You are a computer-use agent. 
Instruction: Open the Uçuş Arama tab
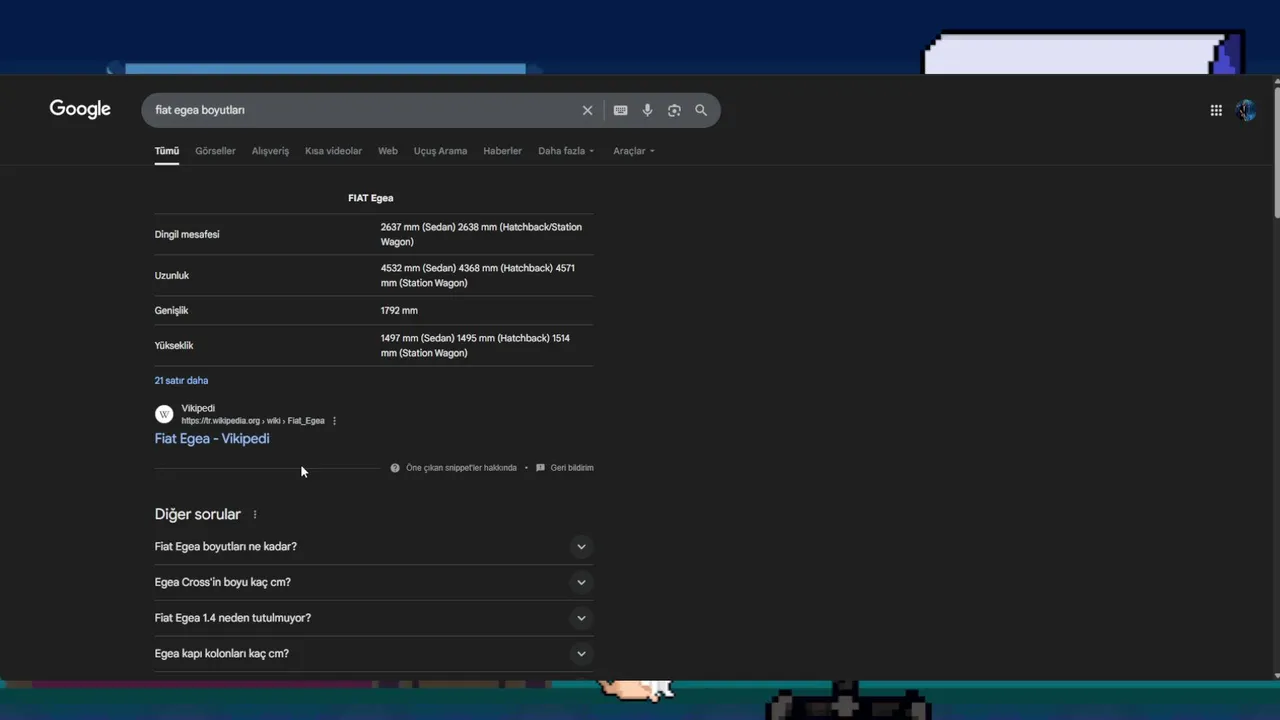tap(440, 151)
